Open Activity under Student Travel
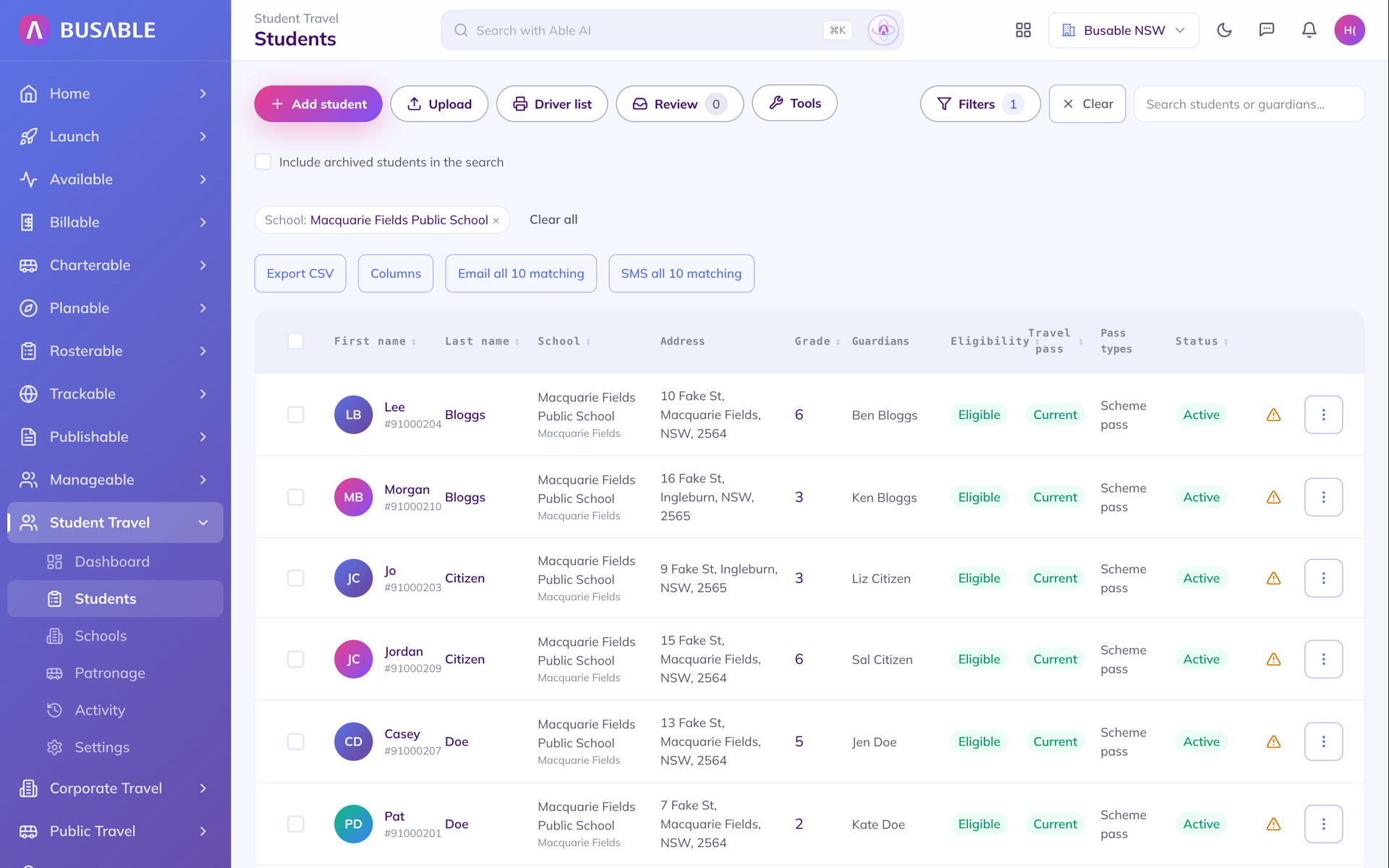The width and height of the screenshot is (1389, 868). click(x=115, y=710)
